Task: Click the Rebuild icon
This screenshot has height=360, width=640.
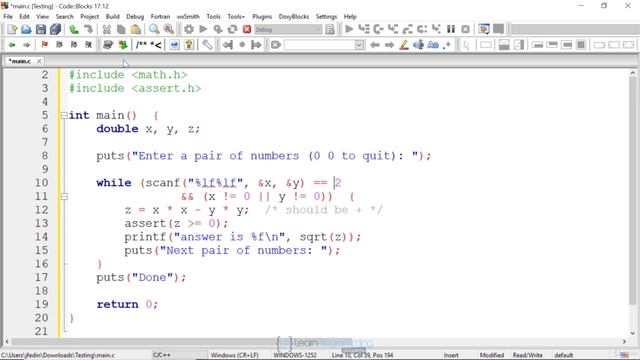Action: click(232, 29)
